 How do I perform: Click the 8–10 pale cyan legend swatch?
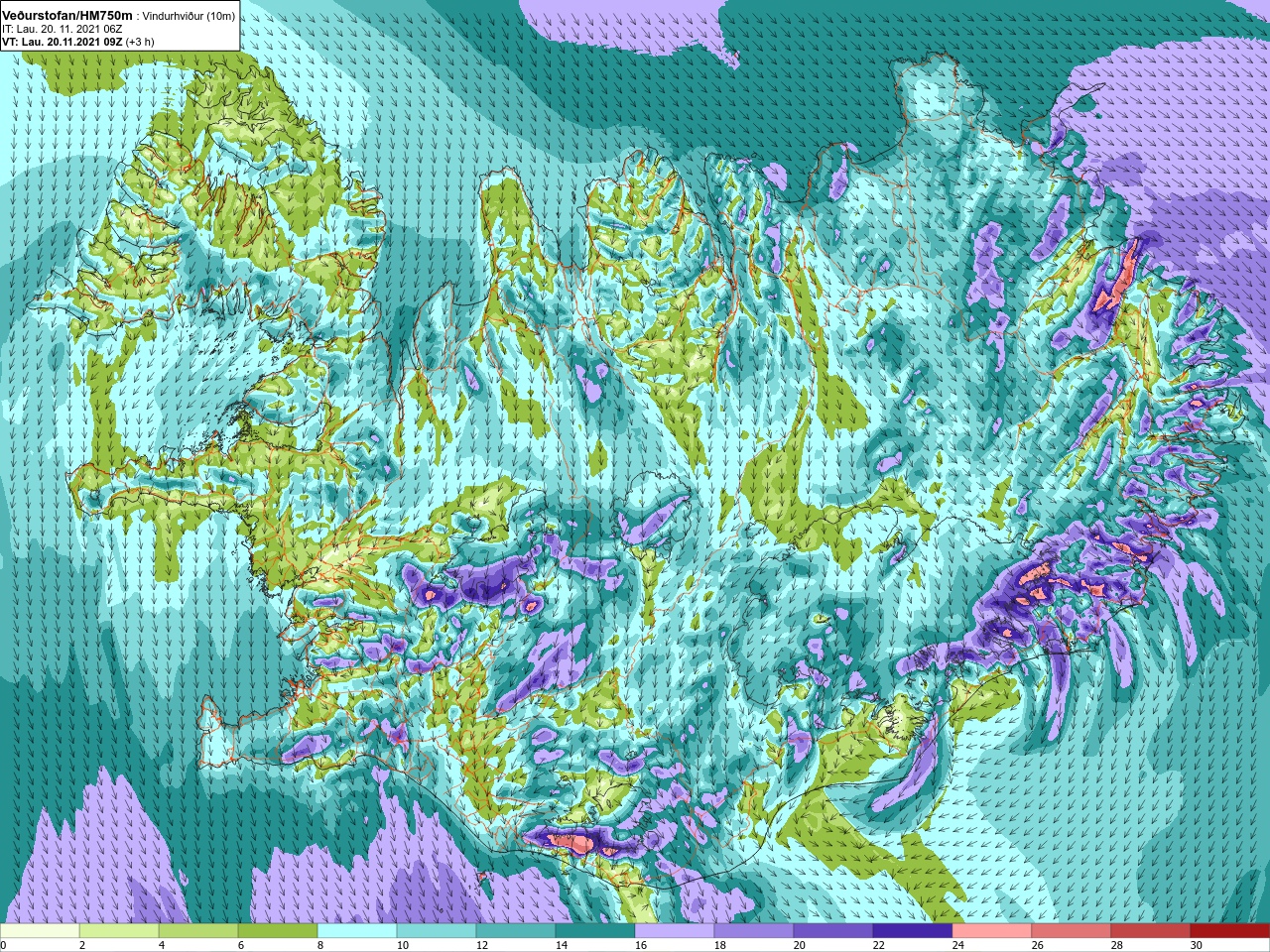pyautogui.click(x=357, y=931)
